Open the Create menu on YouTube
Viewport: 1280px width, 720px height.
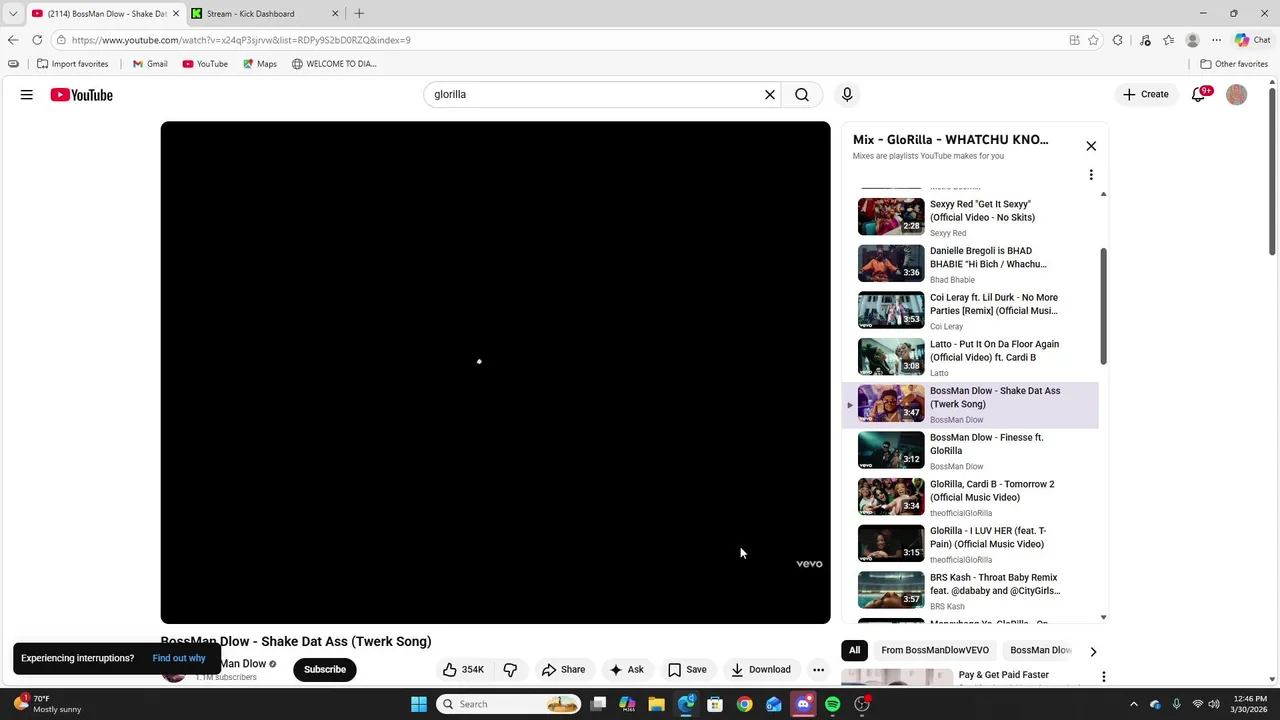tap(1145, 95)
